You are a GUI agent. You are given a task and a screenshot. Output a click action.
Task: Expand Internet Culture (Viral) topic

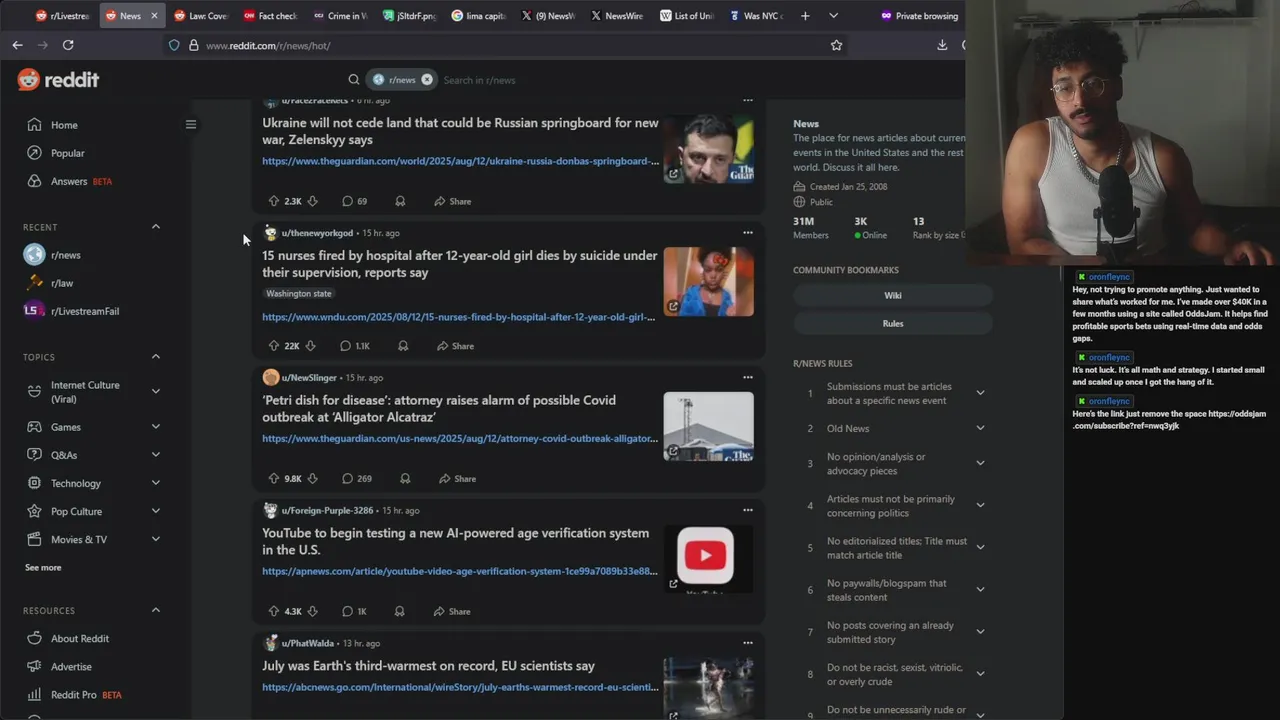(x=156, y=392)
